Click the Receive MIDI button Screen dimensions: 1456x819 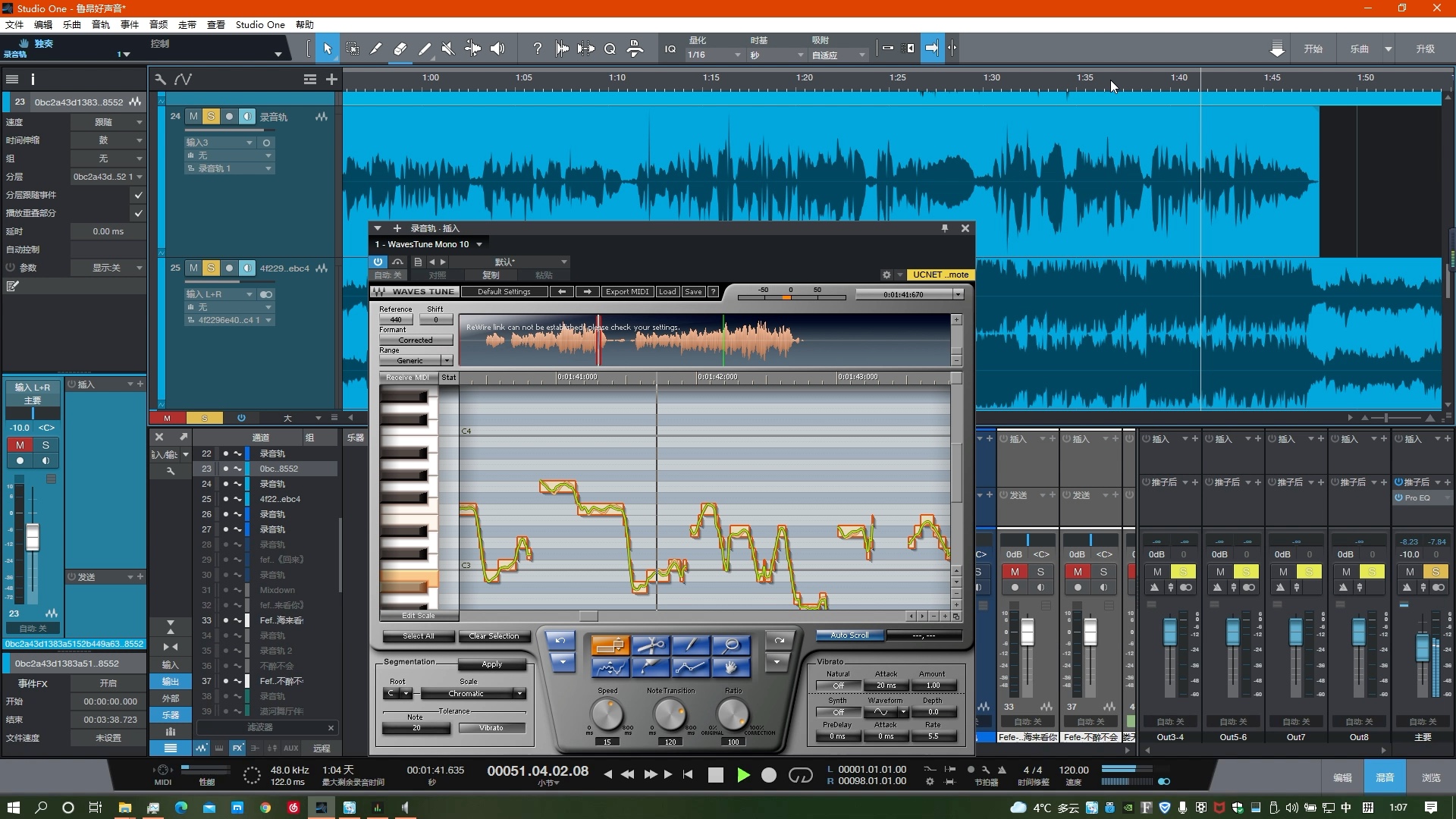(x=408, y=377)
